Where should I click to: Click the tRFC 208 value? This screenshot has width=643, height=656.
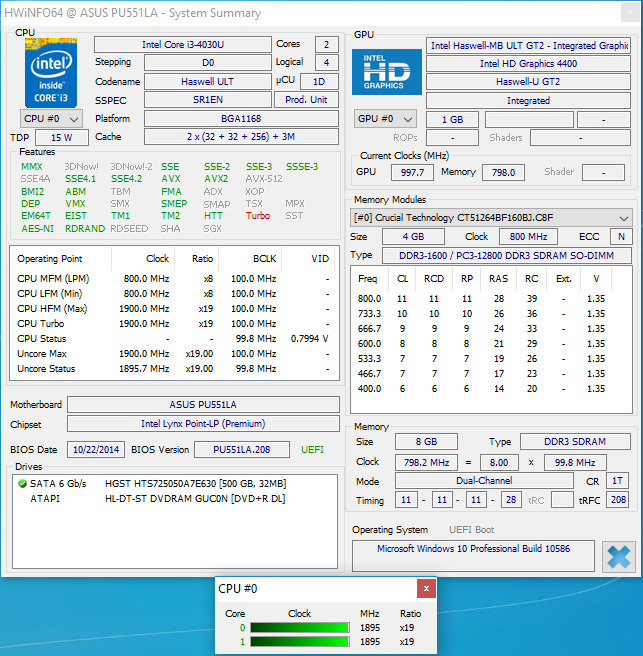pos(618,500)
